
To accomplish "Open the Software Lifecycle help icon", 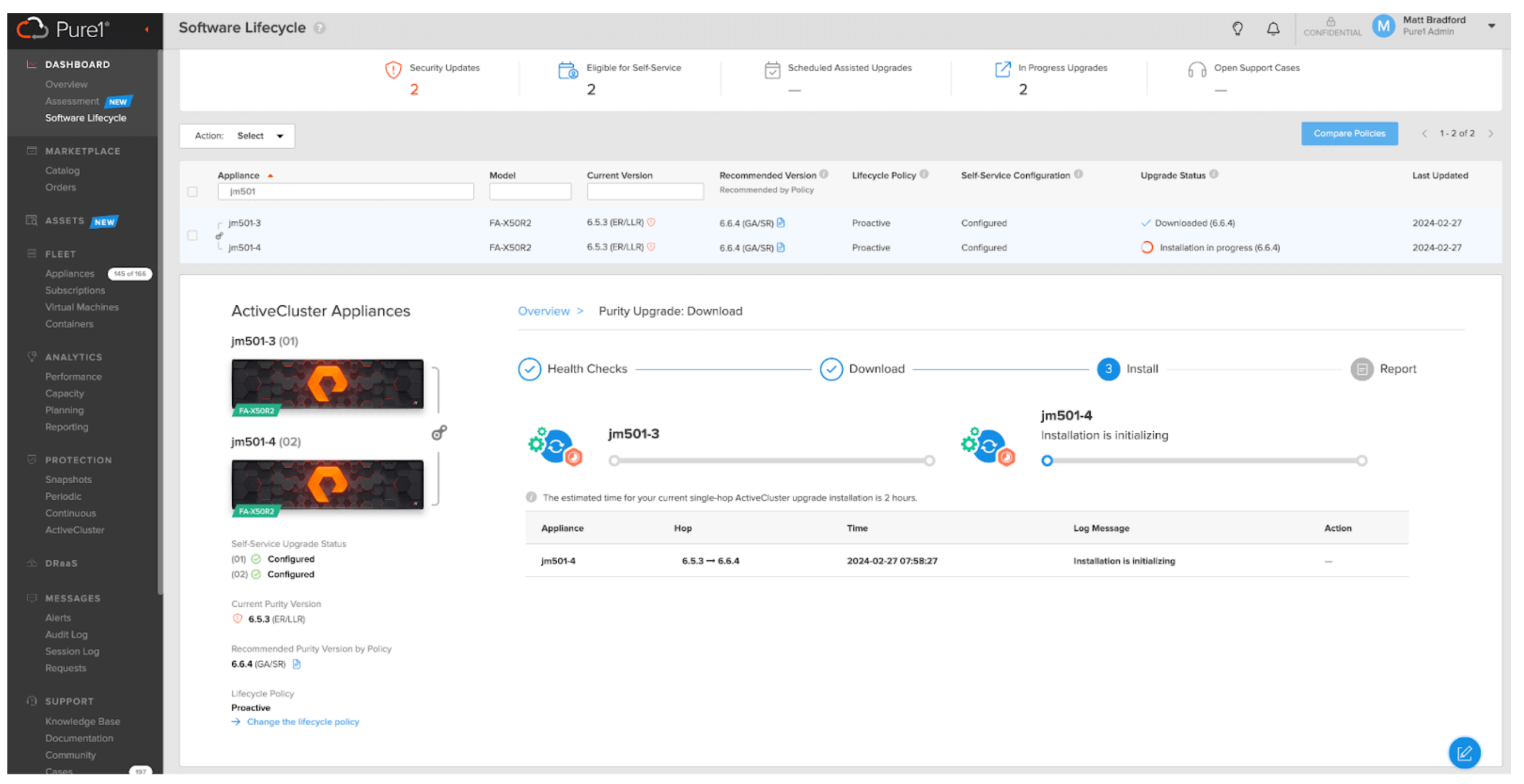I will pos(319,28).
